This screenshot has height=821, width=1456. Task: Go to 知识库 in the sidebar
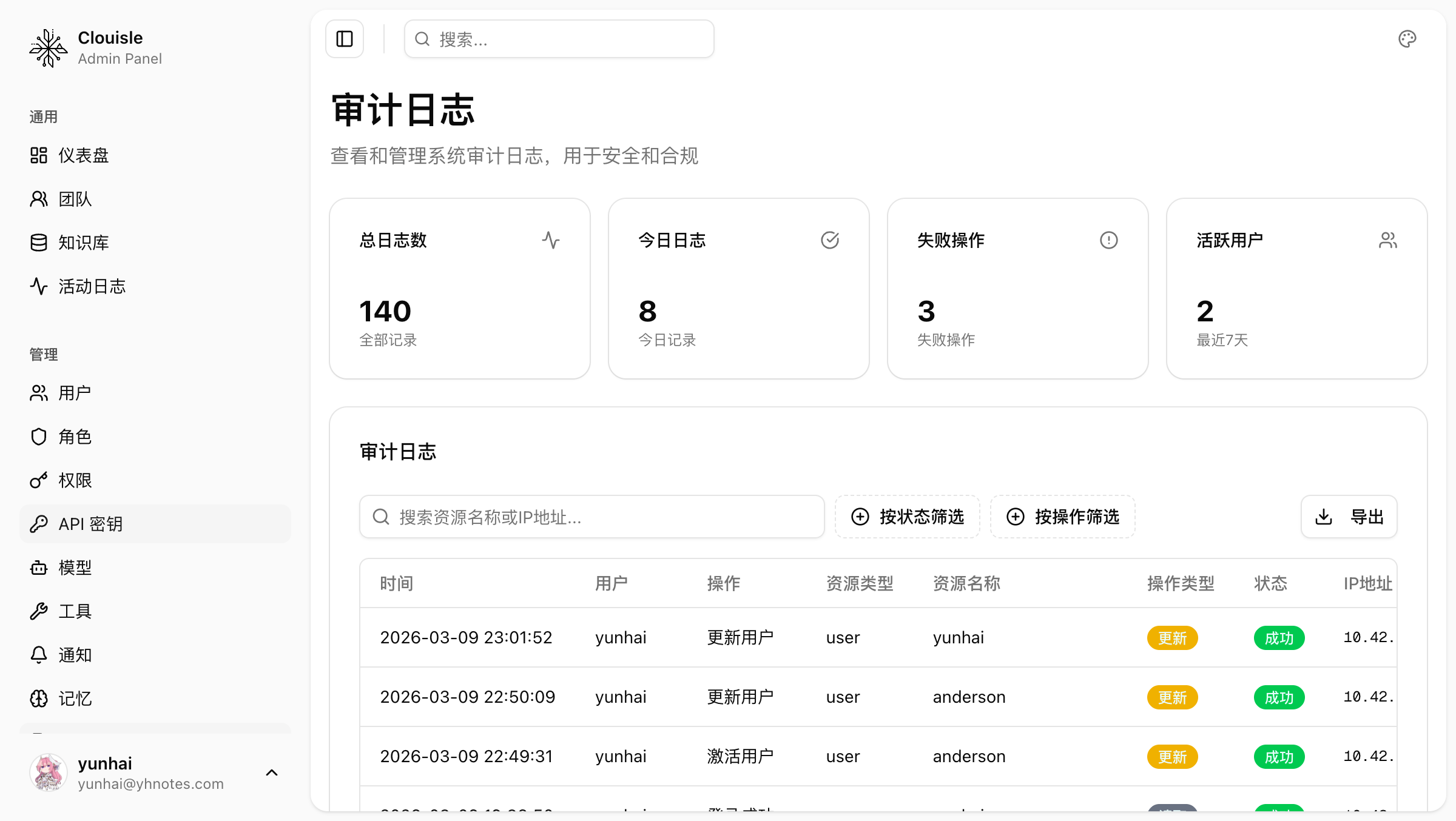tap(84, 243)
